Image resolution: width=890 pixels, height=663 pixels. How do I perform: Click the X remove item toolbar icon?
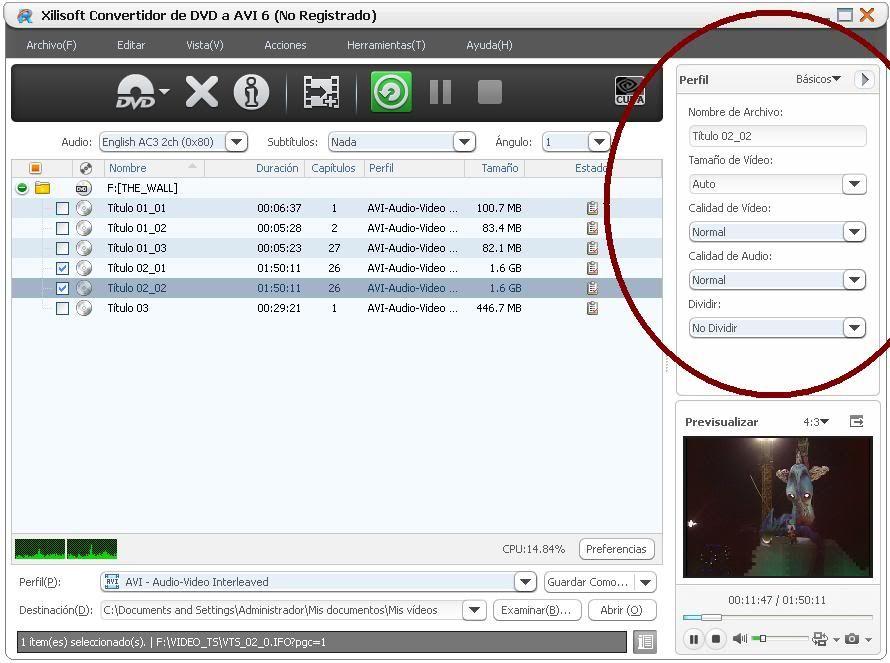click(201, 92)
